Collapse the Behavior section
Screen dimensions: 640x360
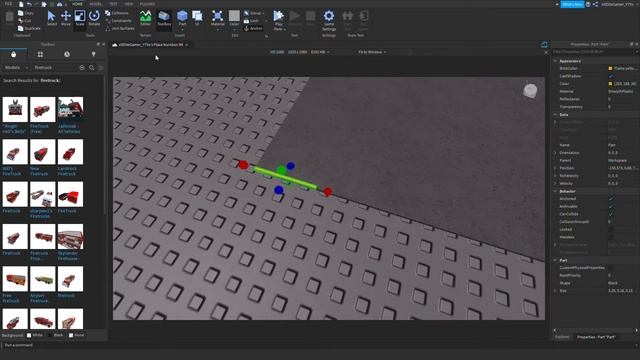coord(555,191)
